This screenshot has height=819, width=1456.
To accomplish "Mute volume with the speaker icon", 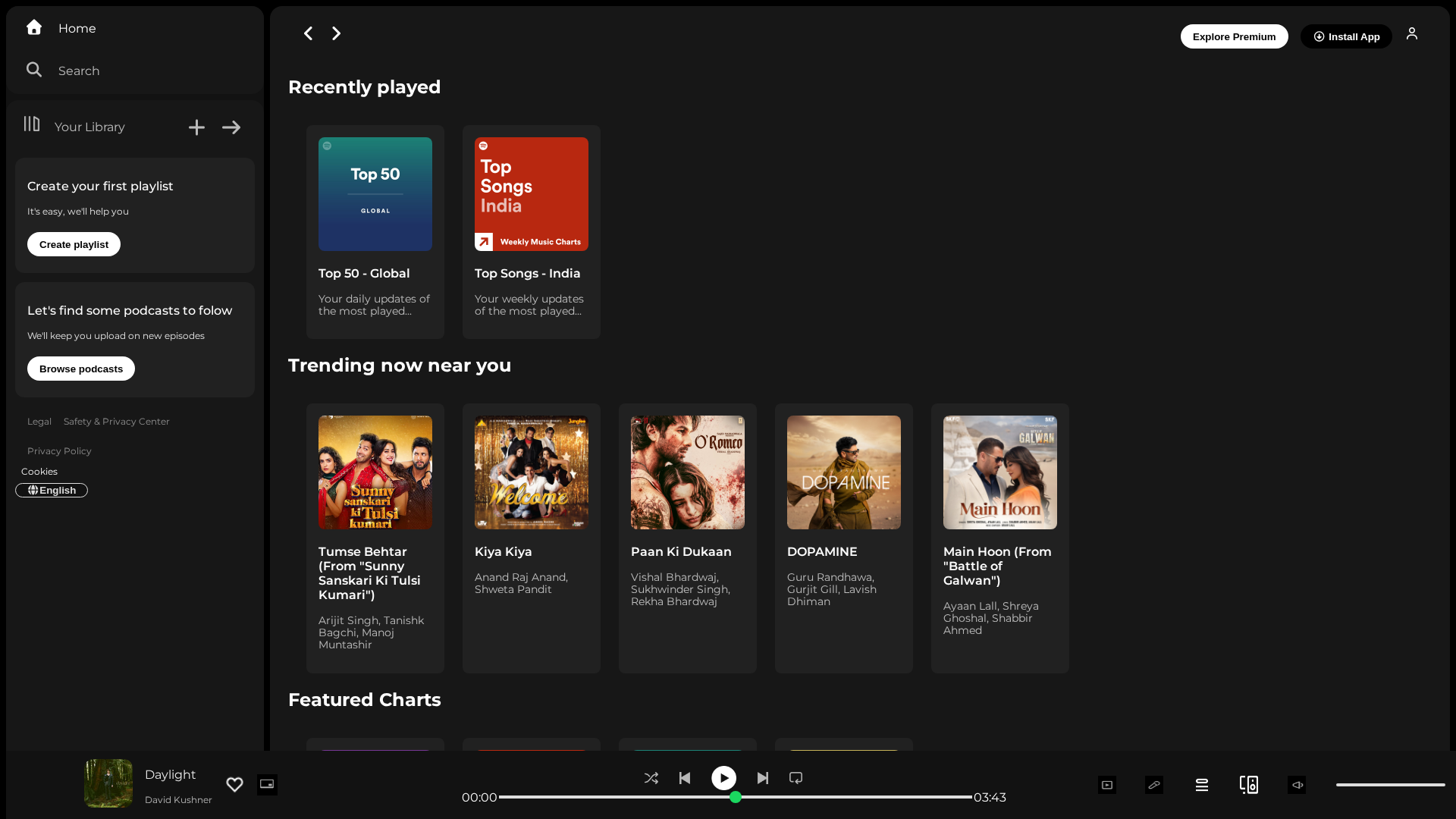I will pyautogui.click(x=1297, y=785).
